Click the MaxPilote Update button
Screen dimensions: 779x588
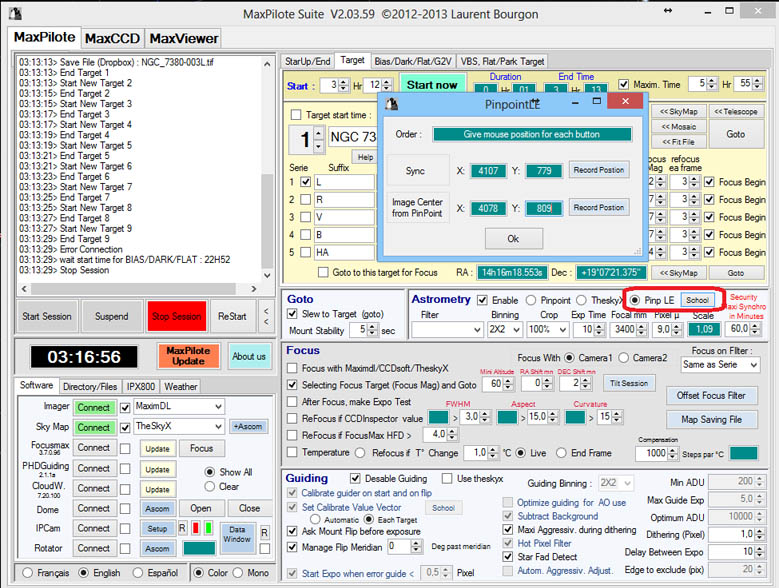click(188, 356)
